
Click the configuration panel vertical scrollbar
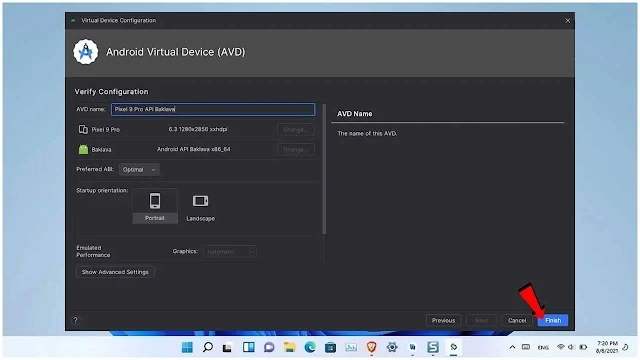coord(324,169)
